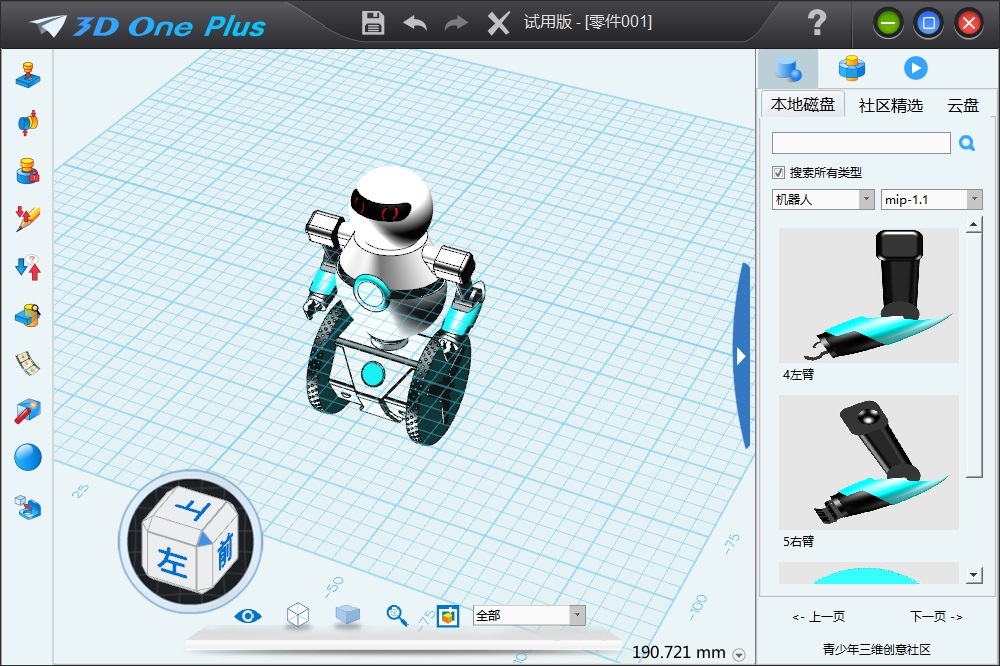Click the 3D One Plus paper plane logo
Viewport: 1000px width, 666px height.
tap(48, 26)
